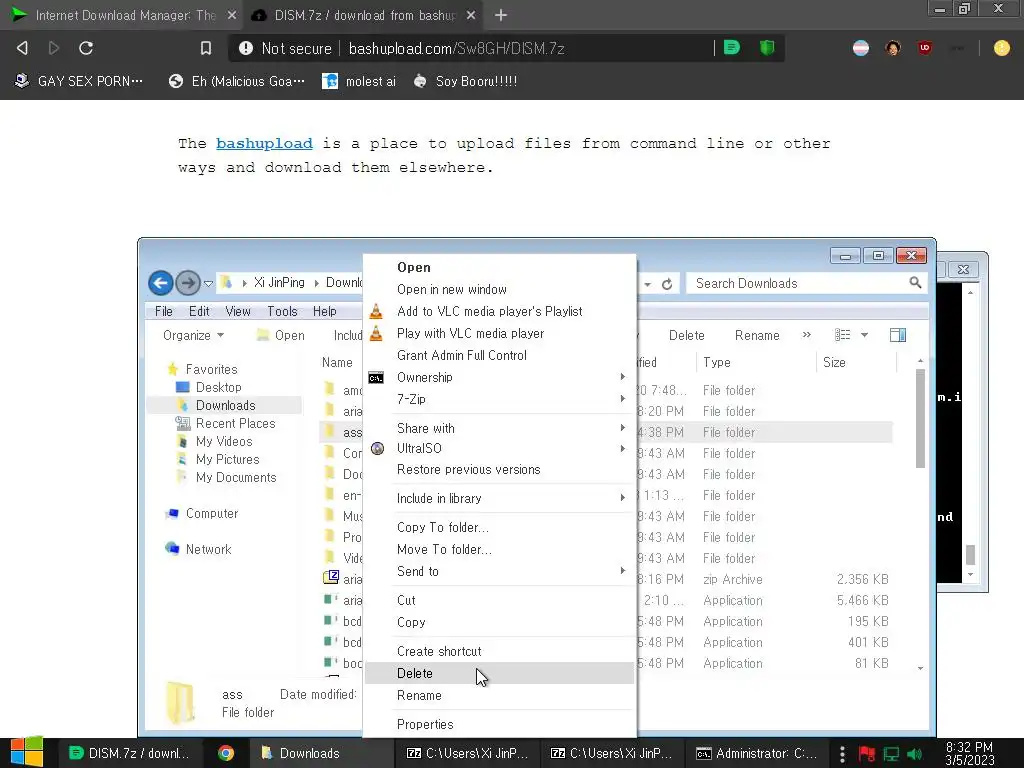This screenshot has height=768, width=1024.
Task: Select Recent Places in the navigation pane
Action: point(225,423)
